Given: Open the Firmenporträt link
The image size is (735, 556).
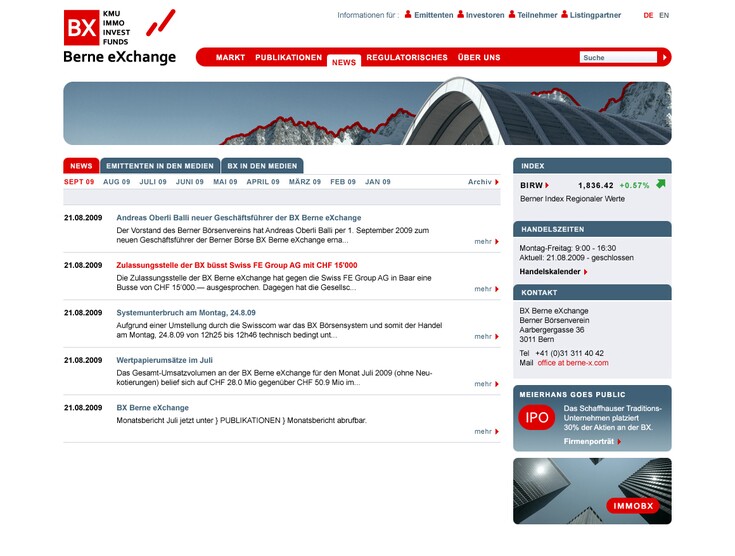Looking at the screenshot, I should click(589, 442).
